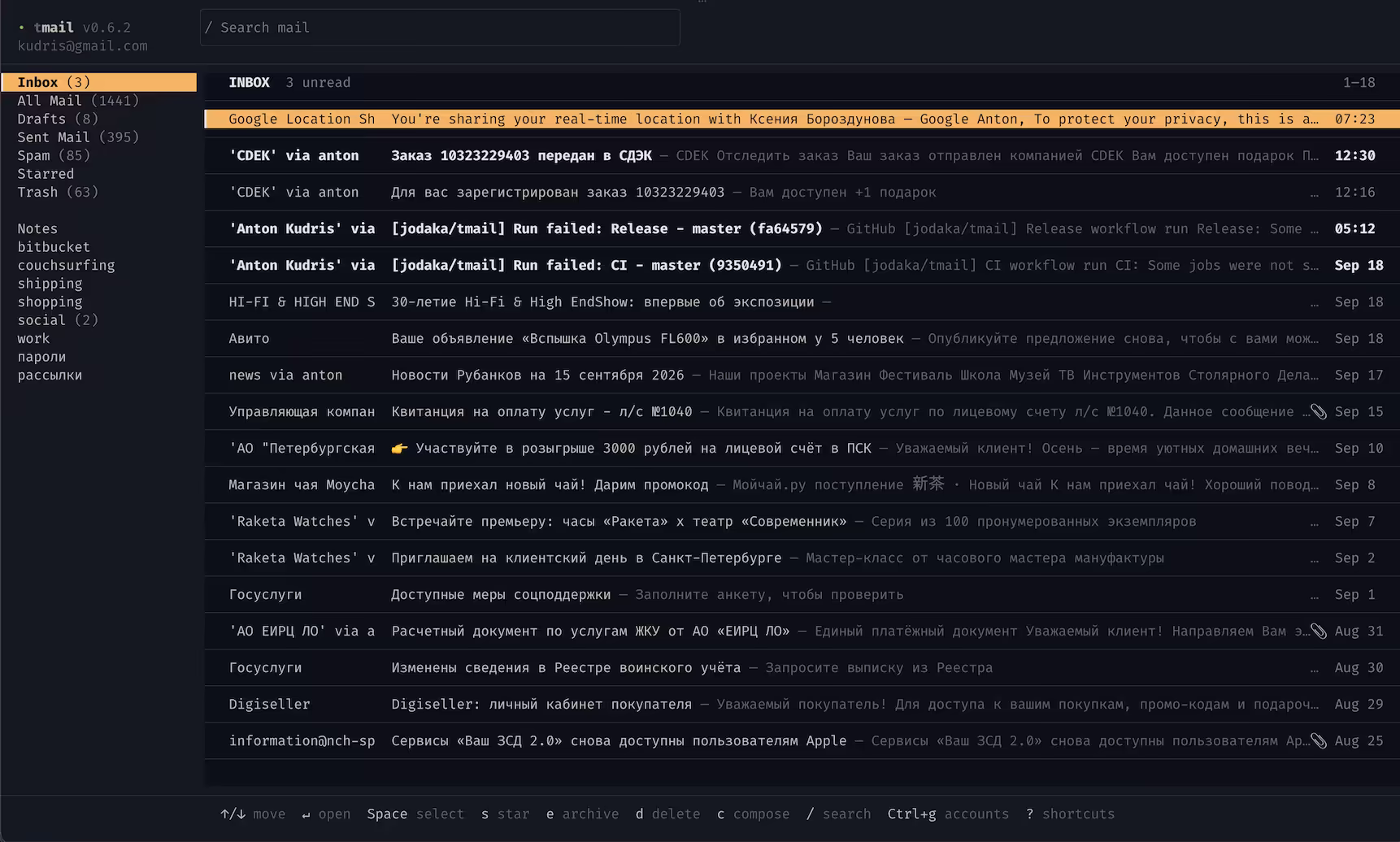Open the Starred folder
Screen dimensions: 1400x842
tap(46, 174)
